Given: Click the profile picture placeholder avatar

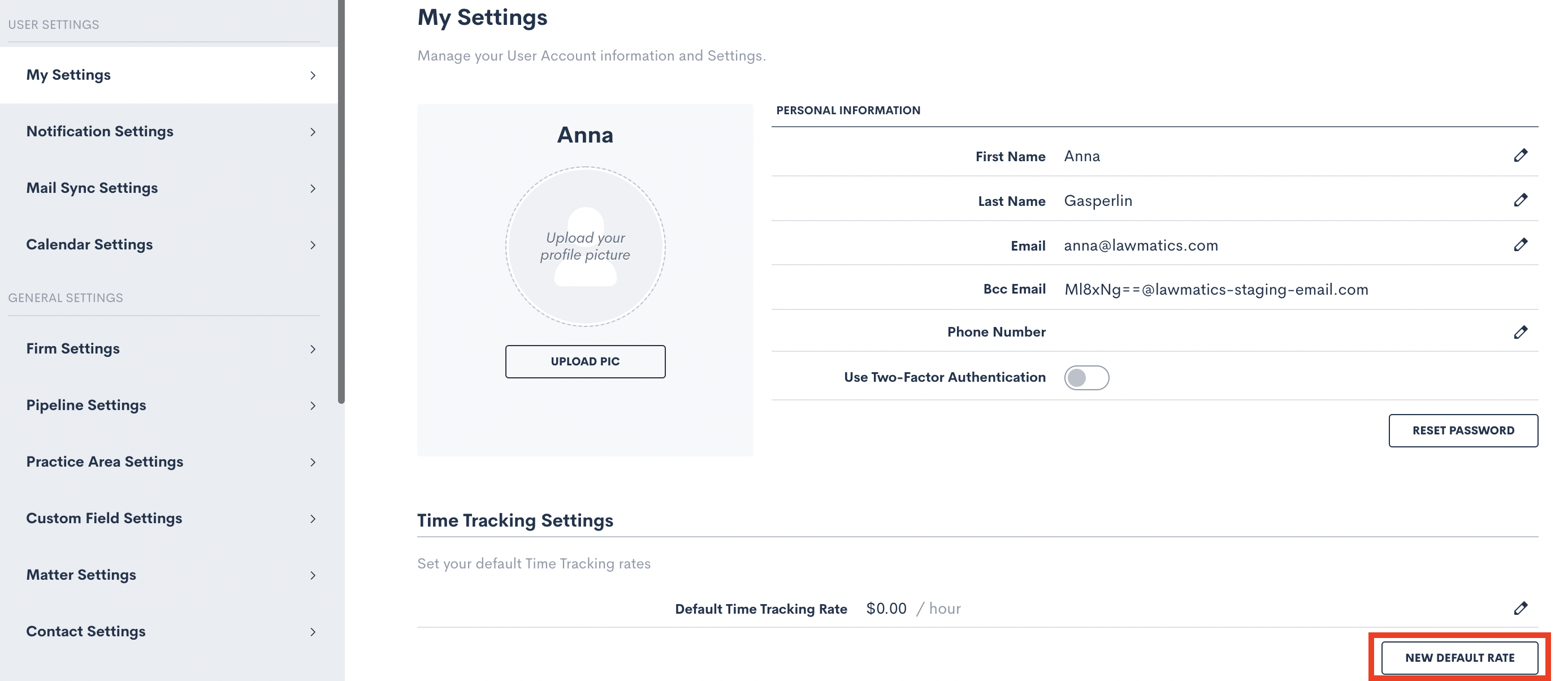Looking at the screenshot, I should (585, 247).
